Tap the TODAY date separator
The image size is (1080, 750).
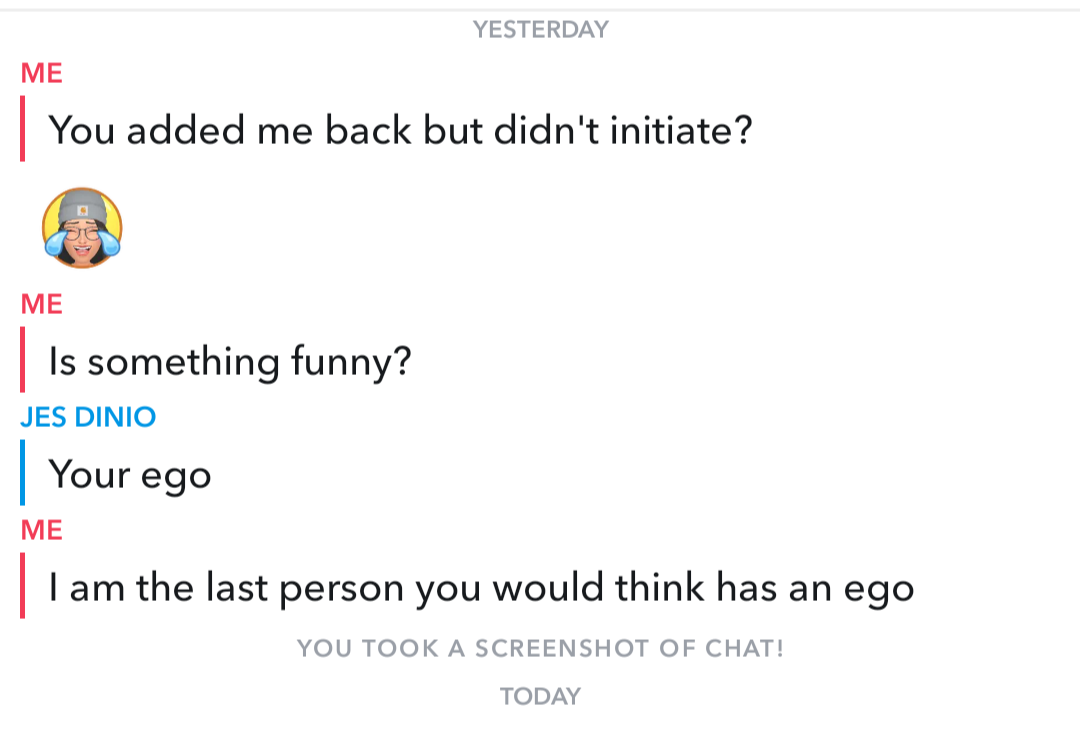(540, 696)
